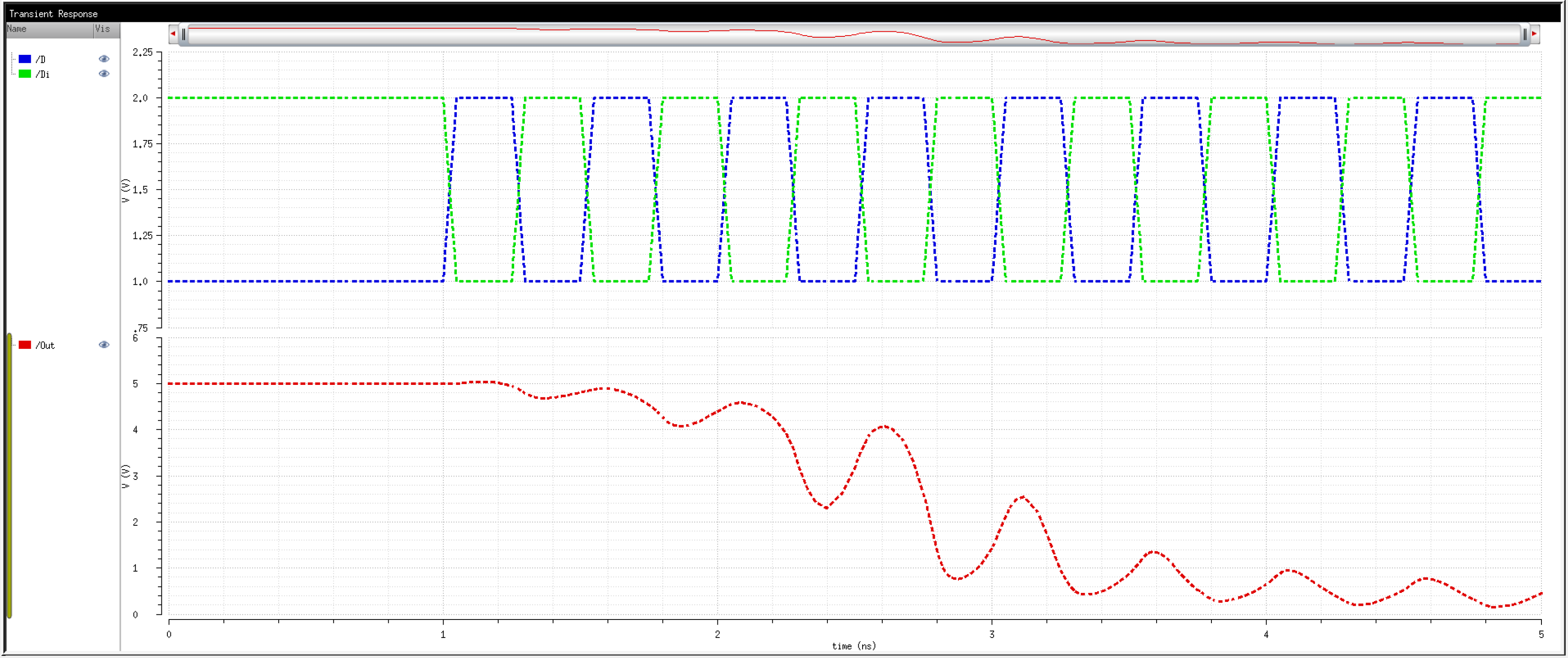Click the red /Out color swatch

25,345
